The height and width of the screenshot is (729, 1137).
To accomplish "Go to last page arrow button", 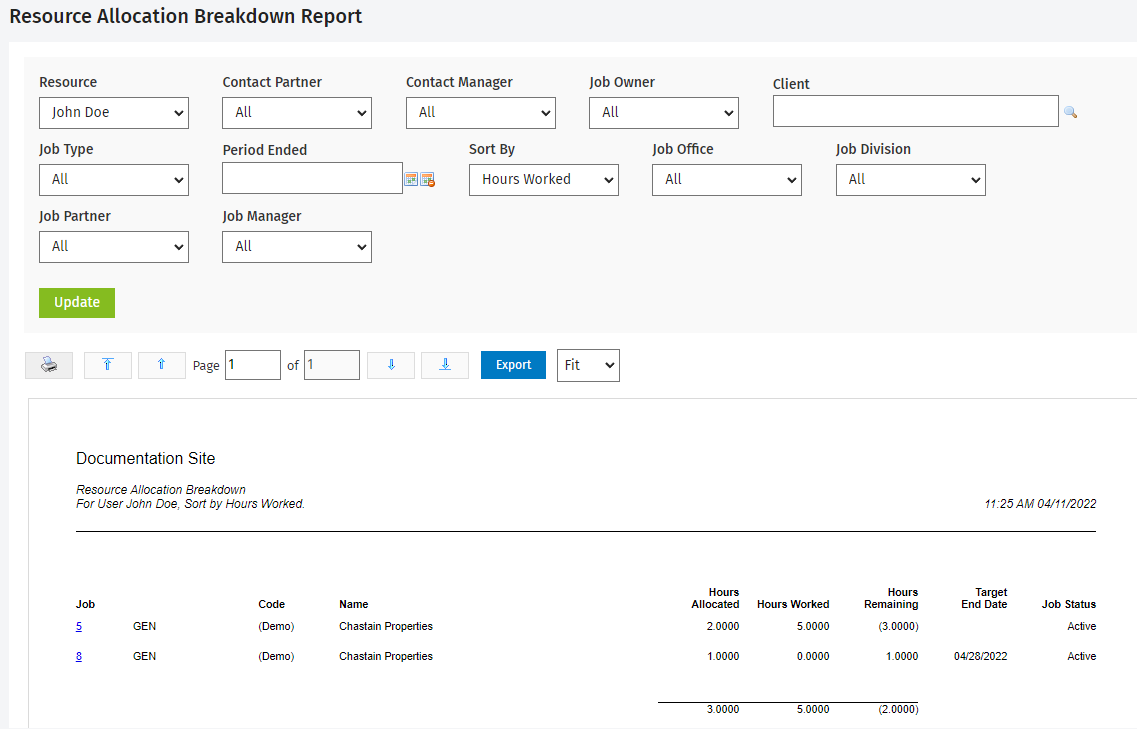I will click(x=445, y=365).
